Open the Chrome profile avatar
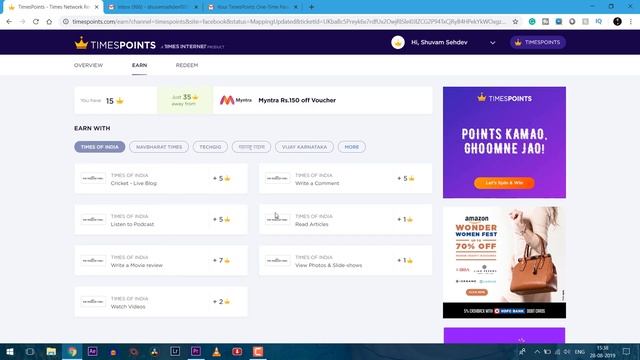This screenshot has width=640, height=360. coord(617,22)
